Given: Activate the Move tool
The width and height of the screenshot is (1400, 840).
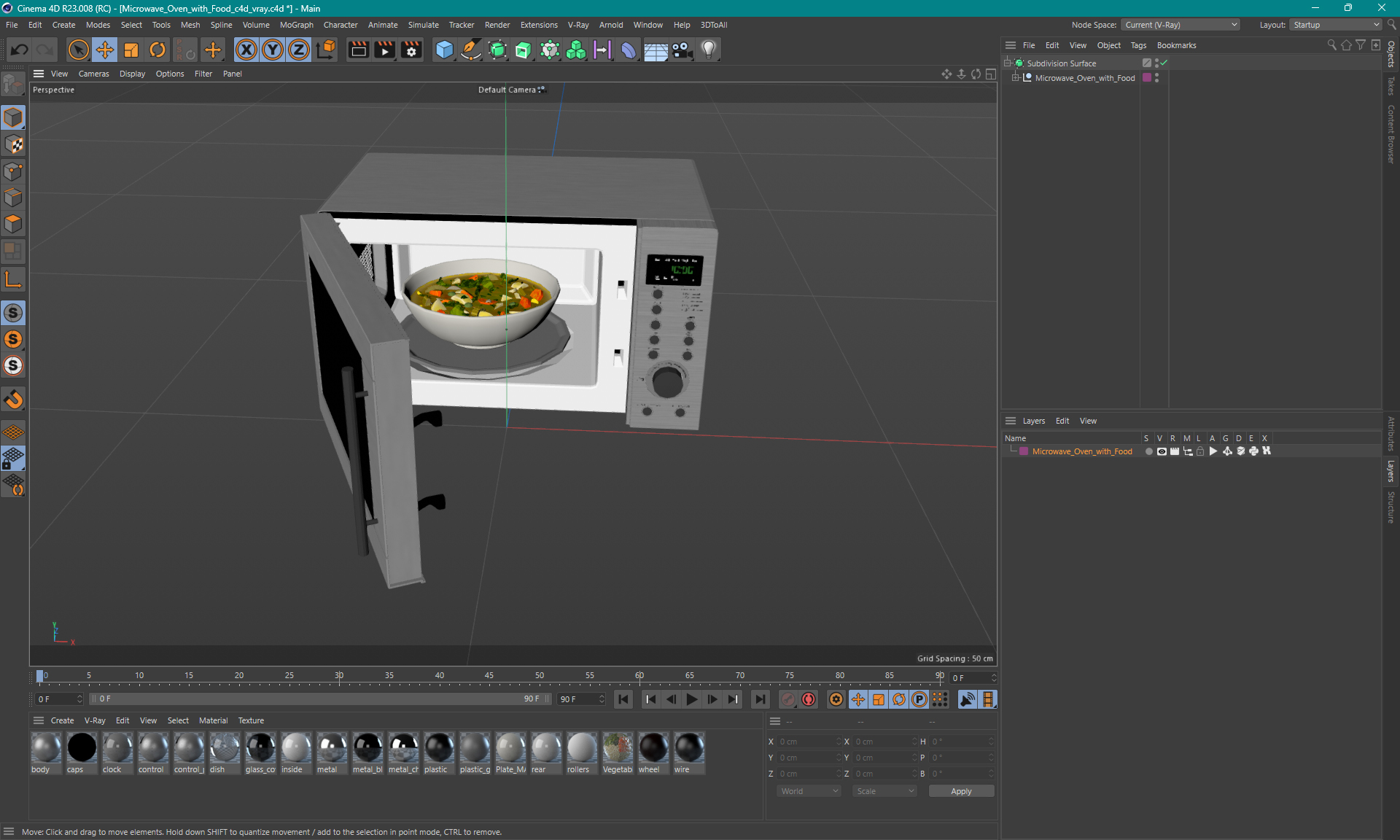Looking at the screenshot, I should (x=105, y=50).
